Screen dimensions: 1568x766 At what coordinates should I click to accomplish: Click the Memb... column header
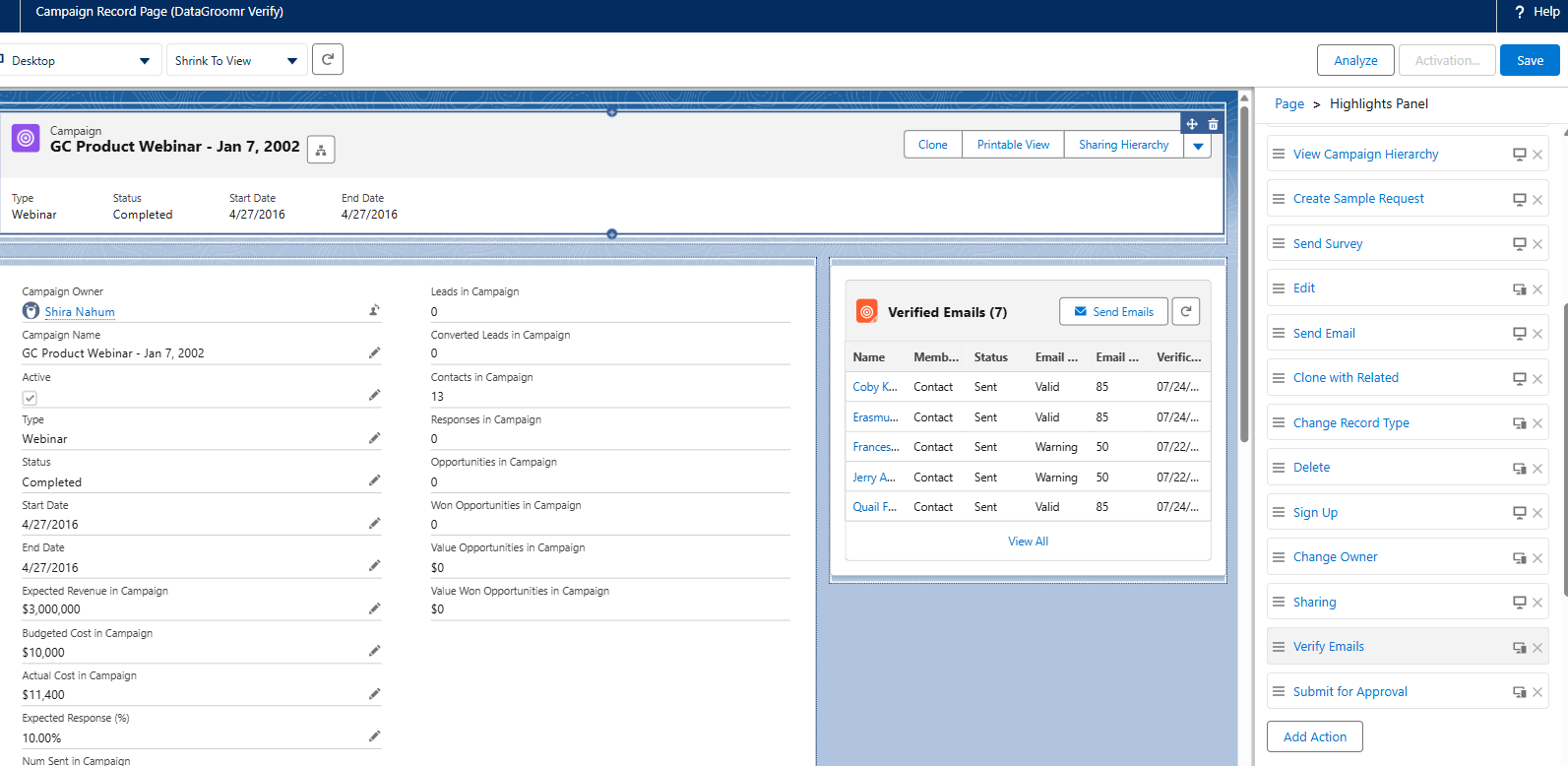[936, 357]
